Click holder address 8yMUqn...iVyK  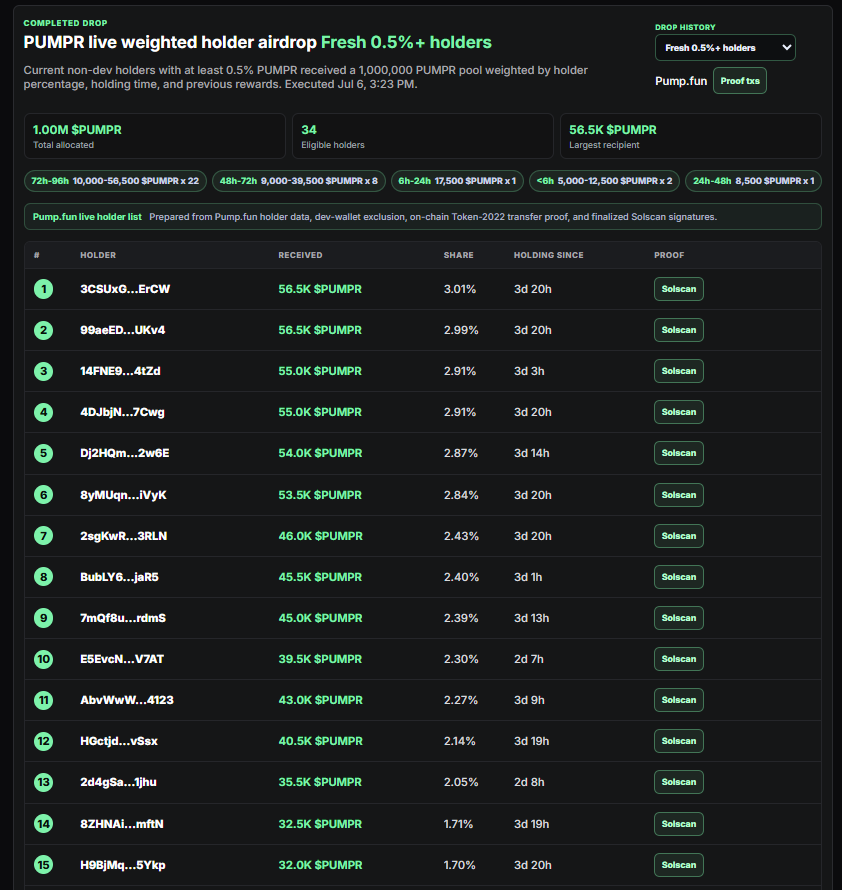(123, 495)
